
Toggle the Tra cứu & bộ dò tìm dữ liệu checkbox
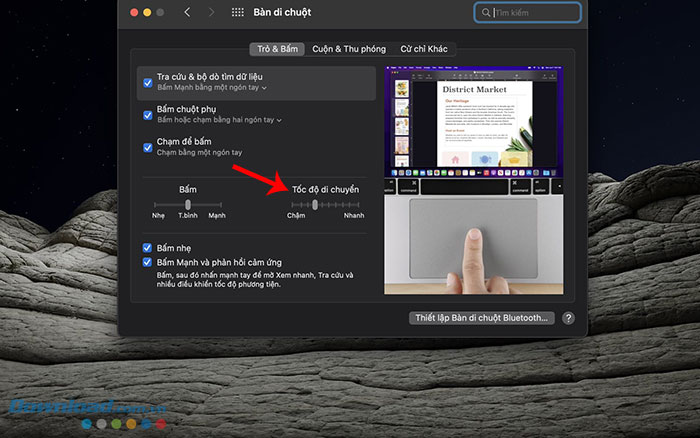(148, 82)
